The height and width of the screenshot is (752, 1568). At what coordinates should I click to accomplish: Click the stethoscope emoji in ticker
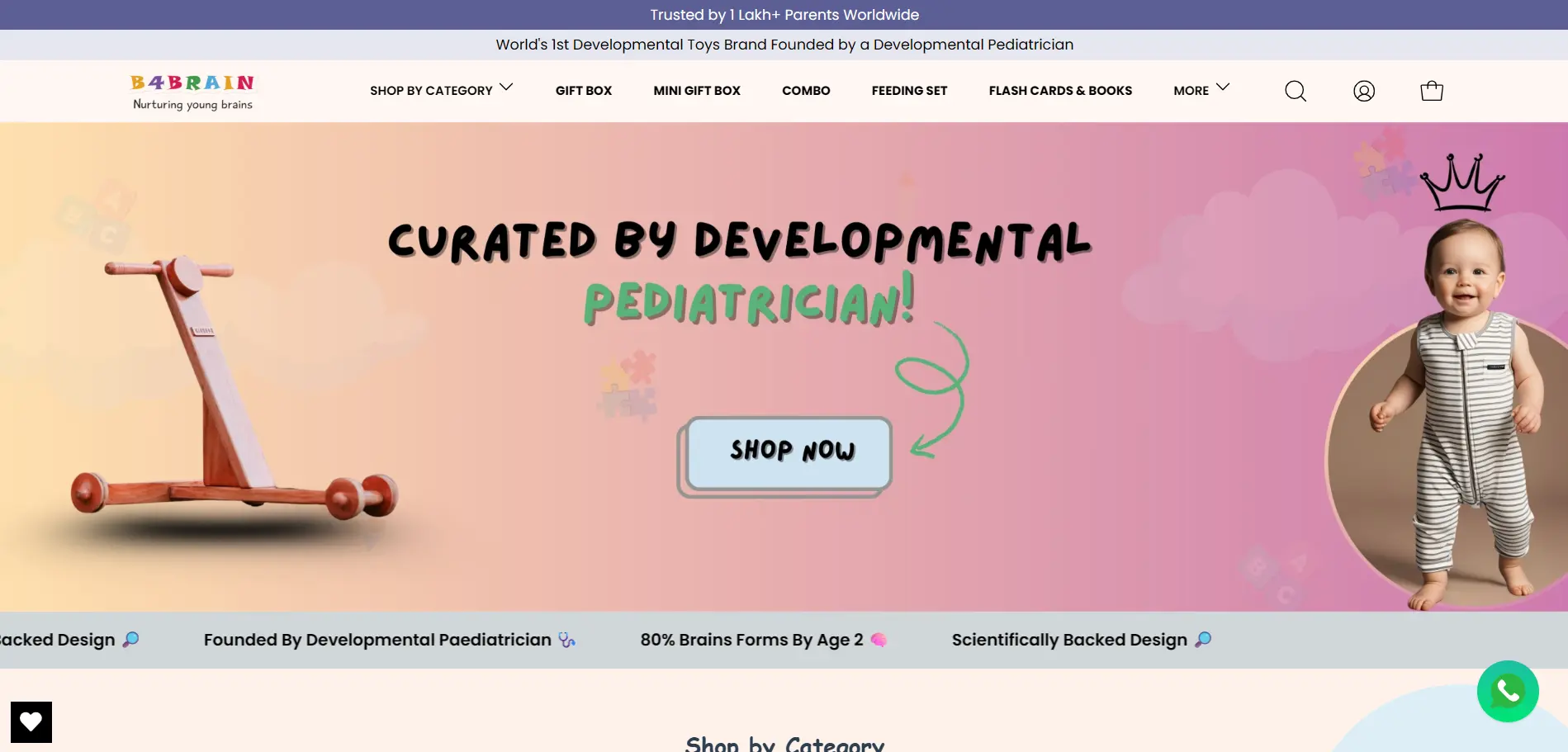point(566,640)
